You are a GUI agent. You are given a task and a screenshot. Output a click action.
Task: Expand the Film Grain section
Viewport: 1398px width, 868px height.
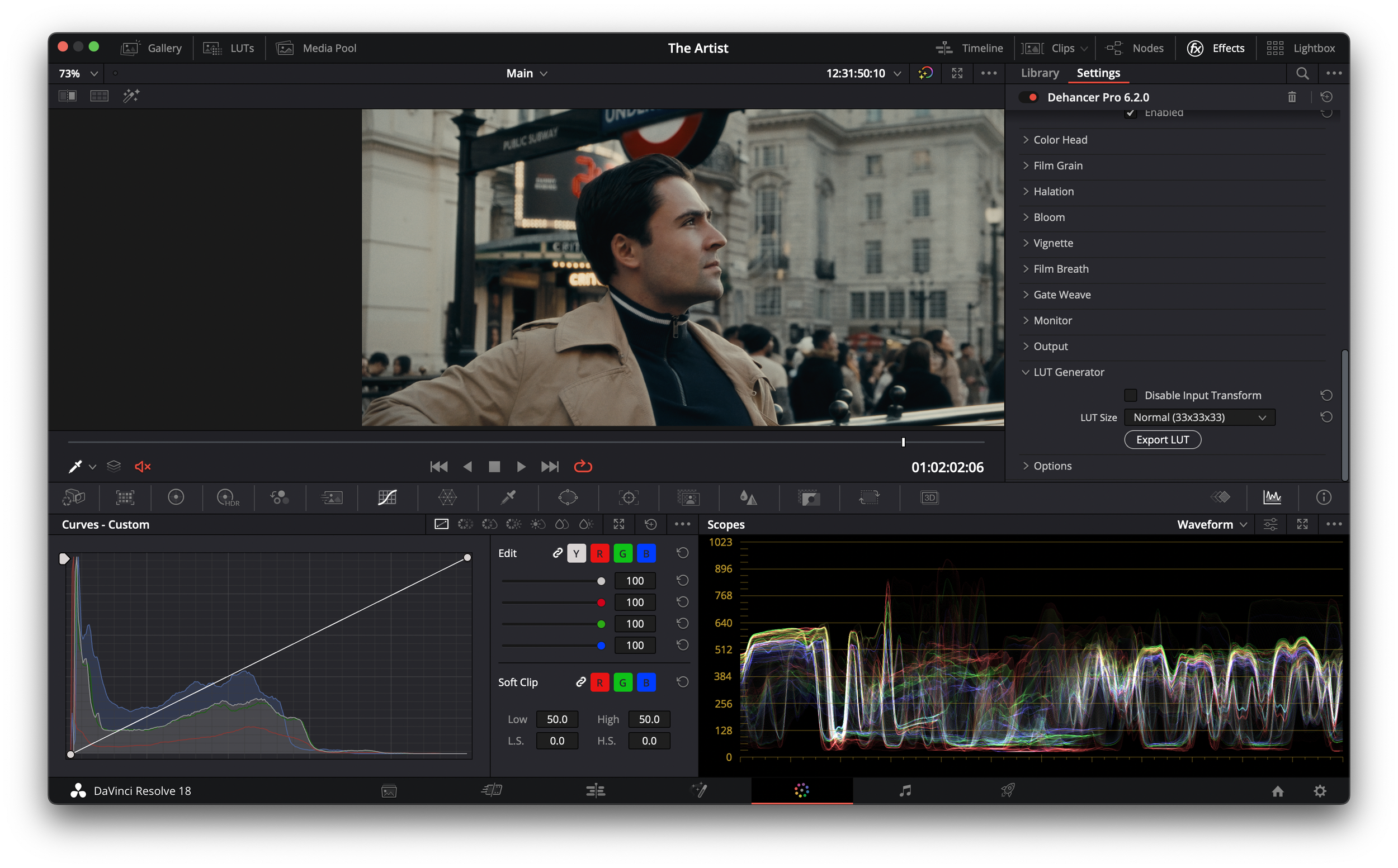[1057, 166]
